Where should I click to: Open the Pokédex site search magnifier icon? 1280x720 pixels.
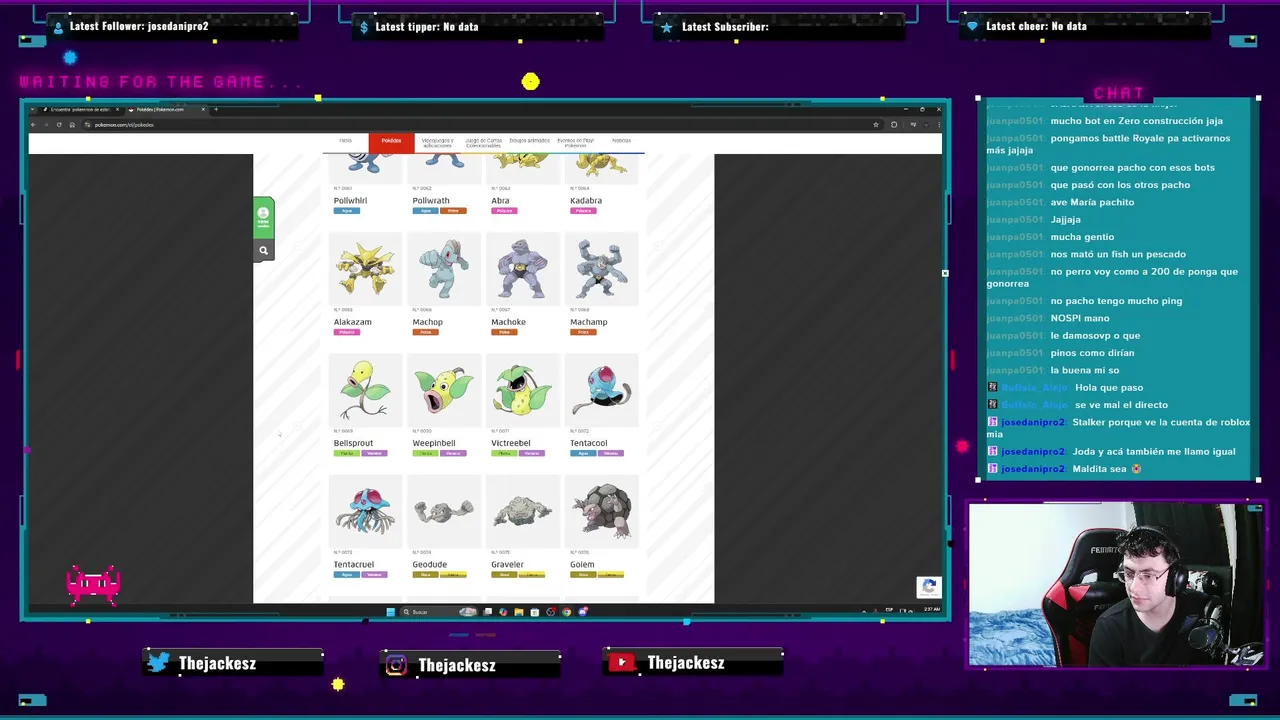(263, 251)
